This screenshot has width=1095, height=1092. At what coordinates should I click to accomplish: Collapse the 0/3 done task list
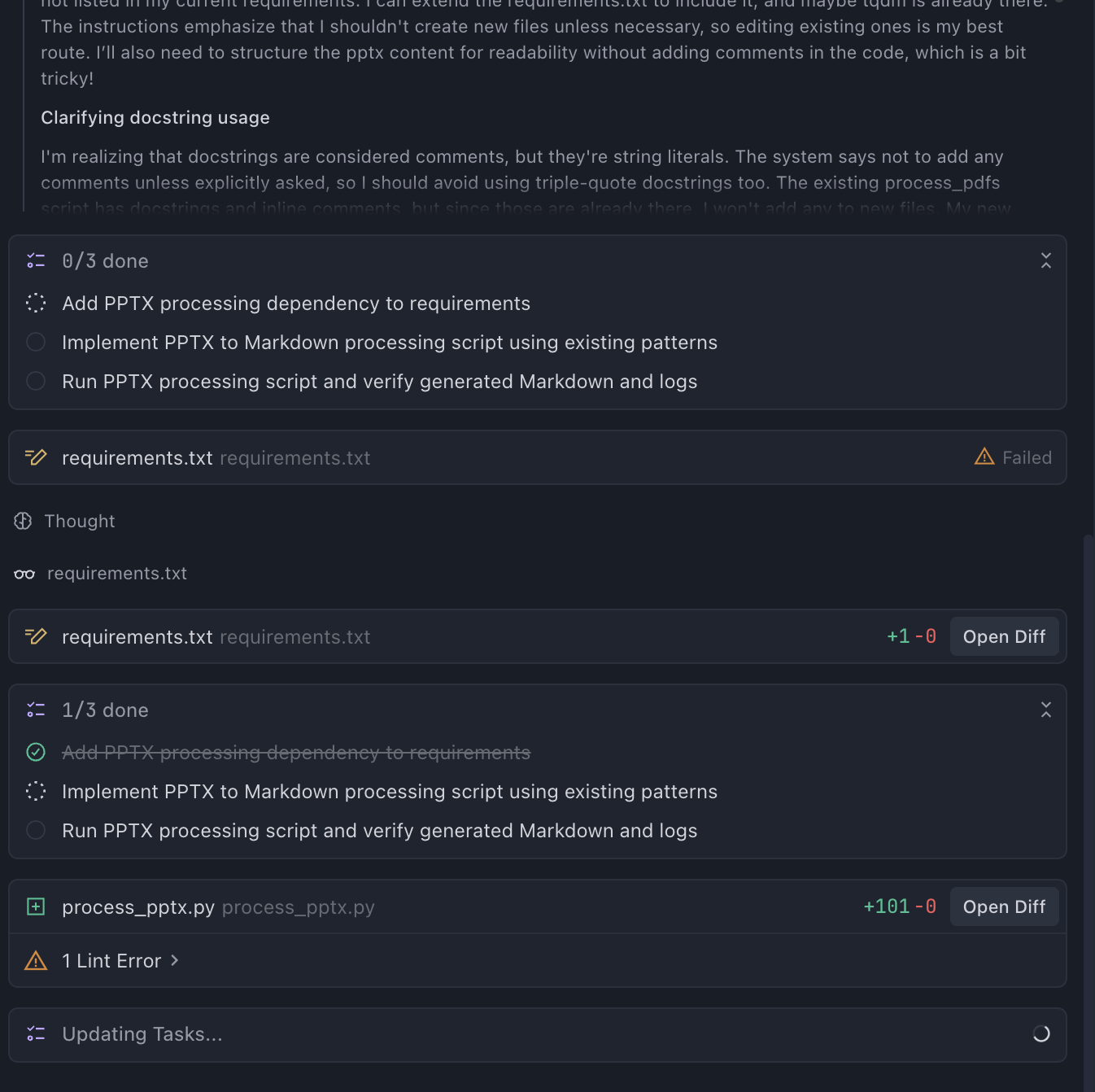[x=1046, y=261]
